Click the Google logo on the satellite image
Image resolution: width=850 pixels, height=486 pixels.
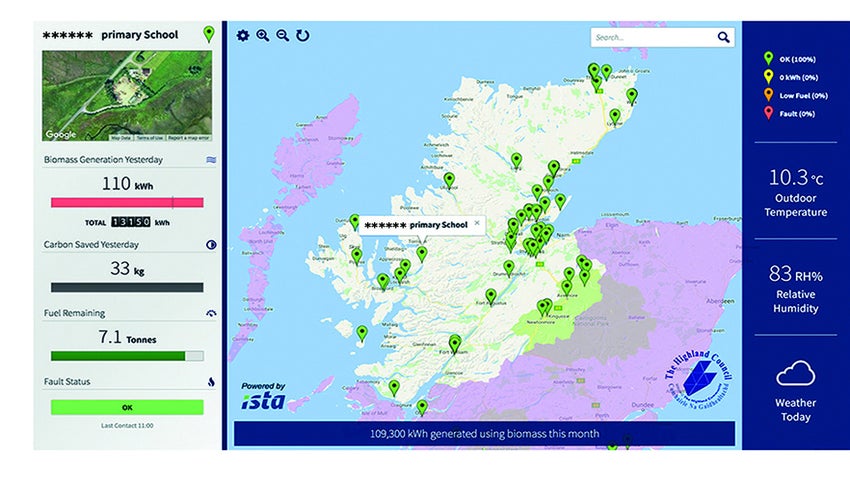click(61, 134)
